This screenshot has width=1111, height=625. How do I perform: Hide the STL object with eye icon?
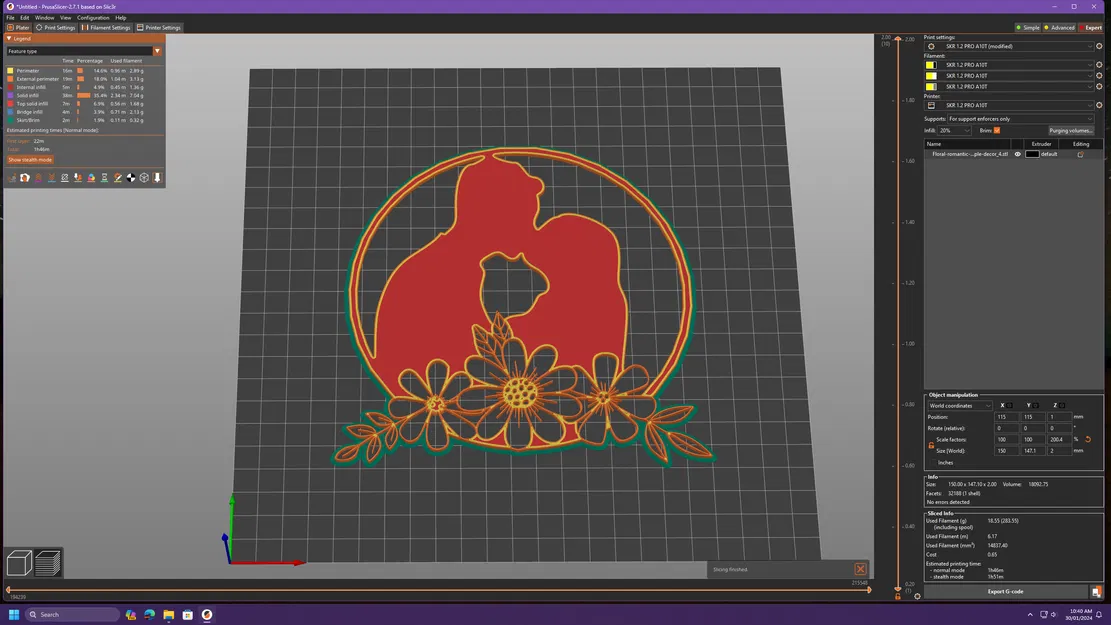click(x=1017, y=154)
